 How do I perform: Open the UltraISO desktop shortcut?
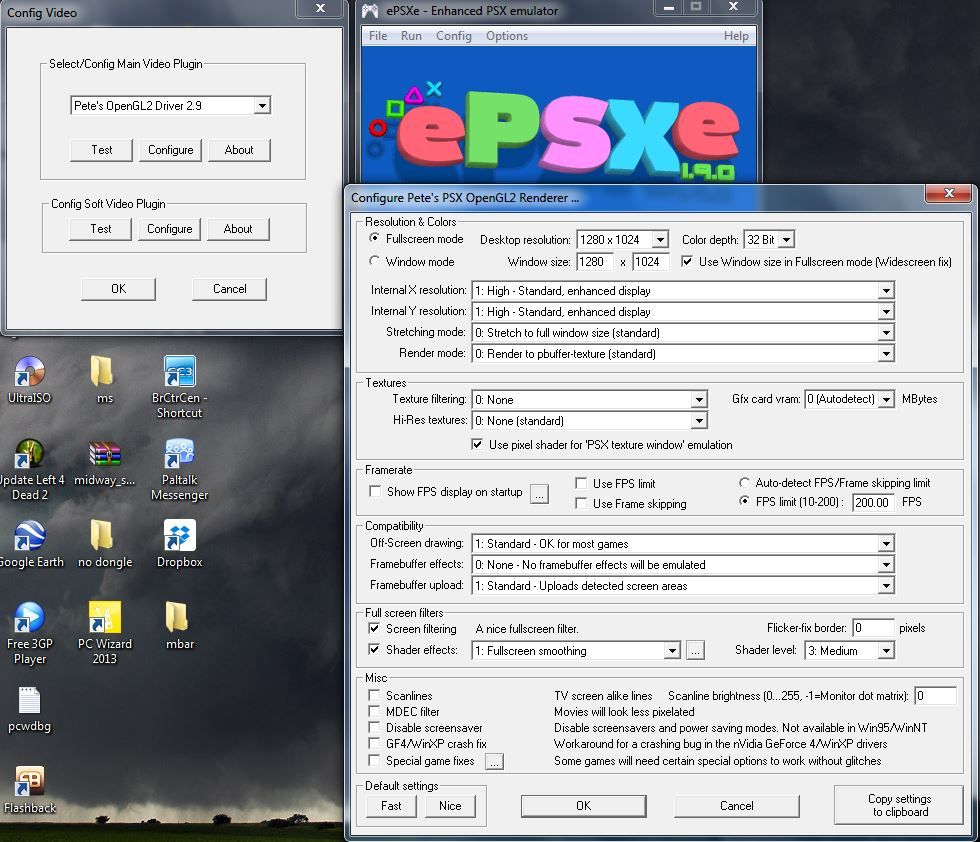click(x=29, y=374)
